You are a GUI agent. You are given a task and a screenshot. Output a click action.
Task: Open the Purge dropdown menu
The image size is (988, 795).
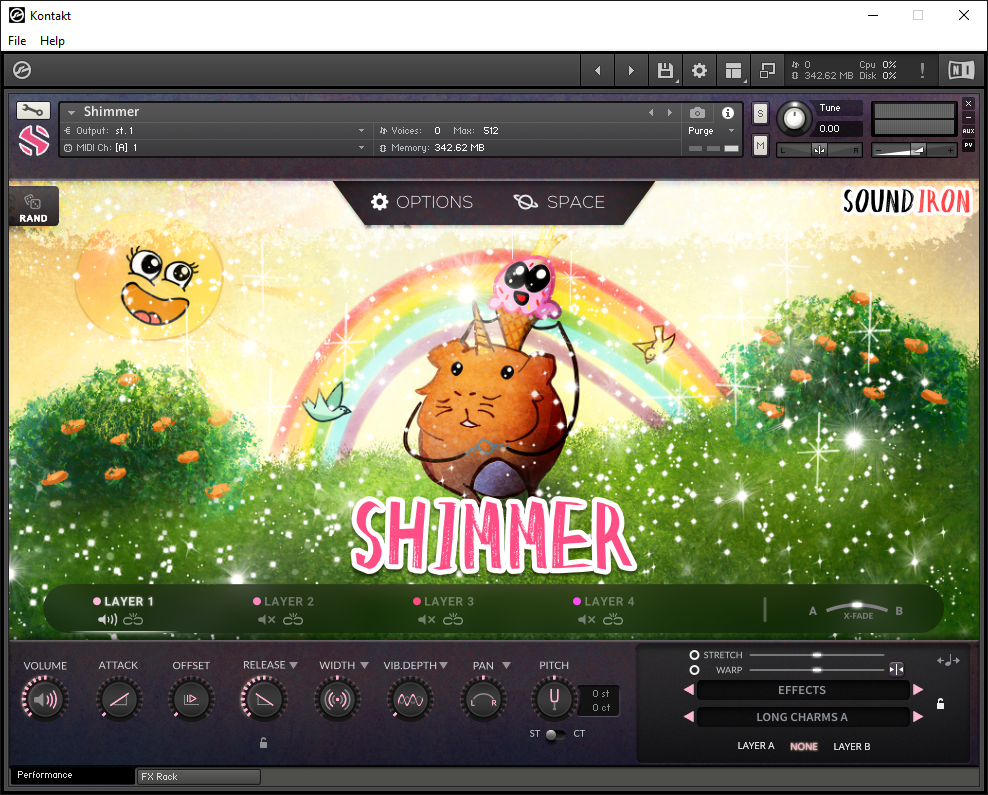(711, 130)
